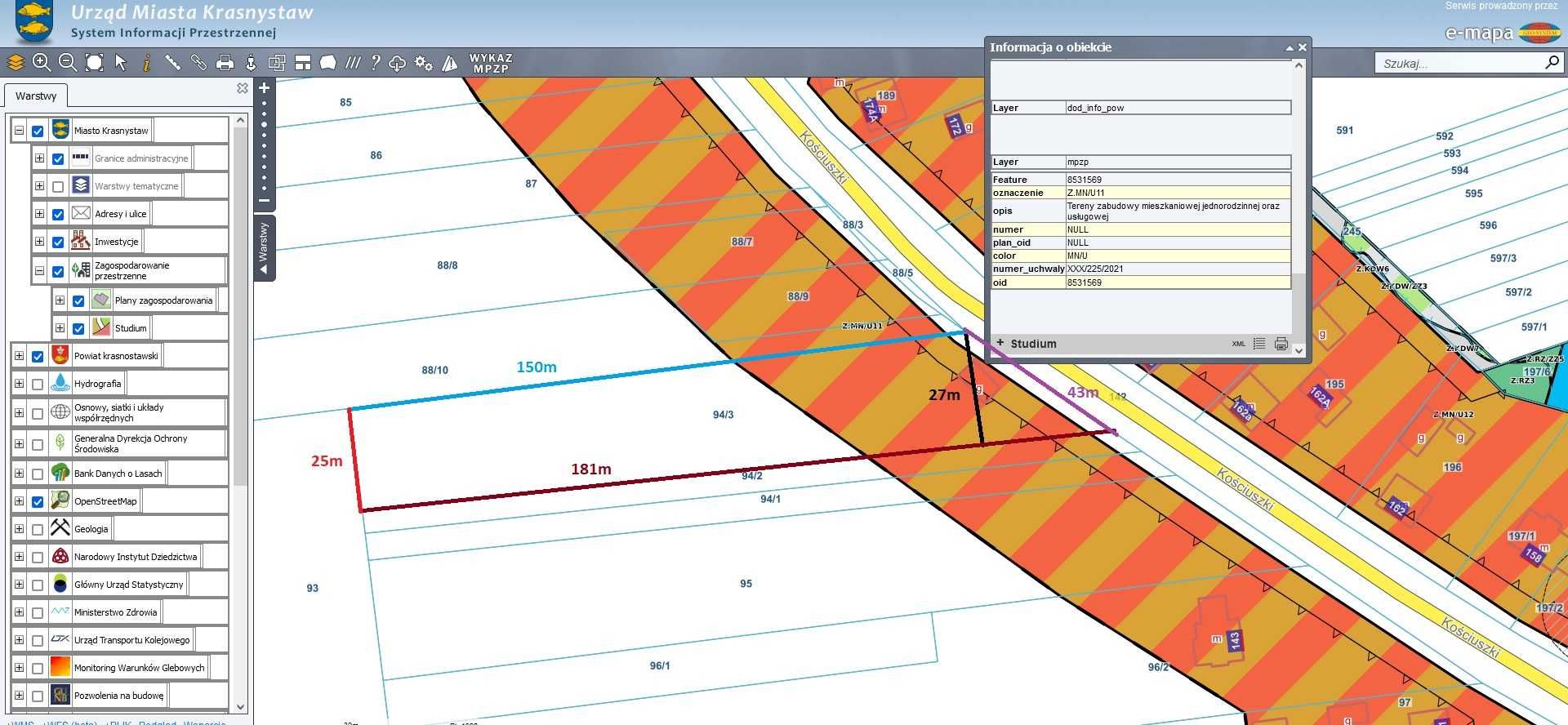Expand Granice administracyjne tree node
This screenshot has height=725, width=1568.
click(x=39, y=158)
